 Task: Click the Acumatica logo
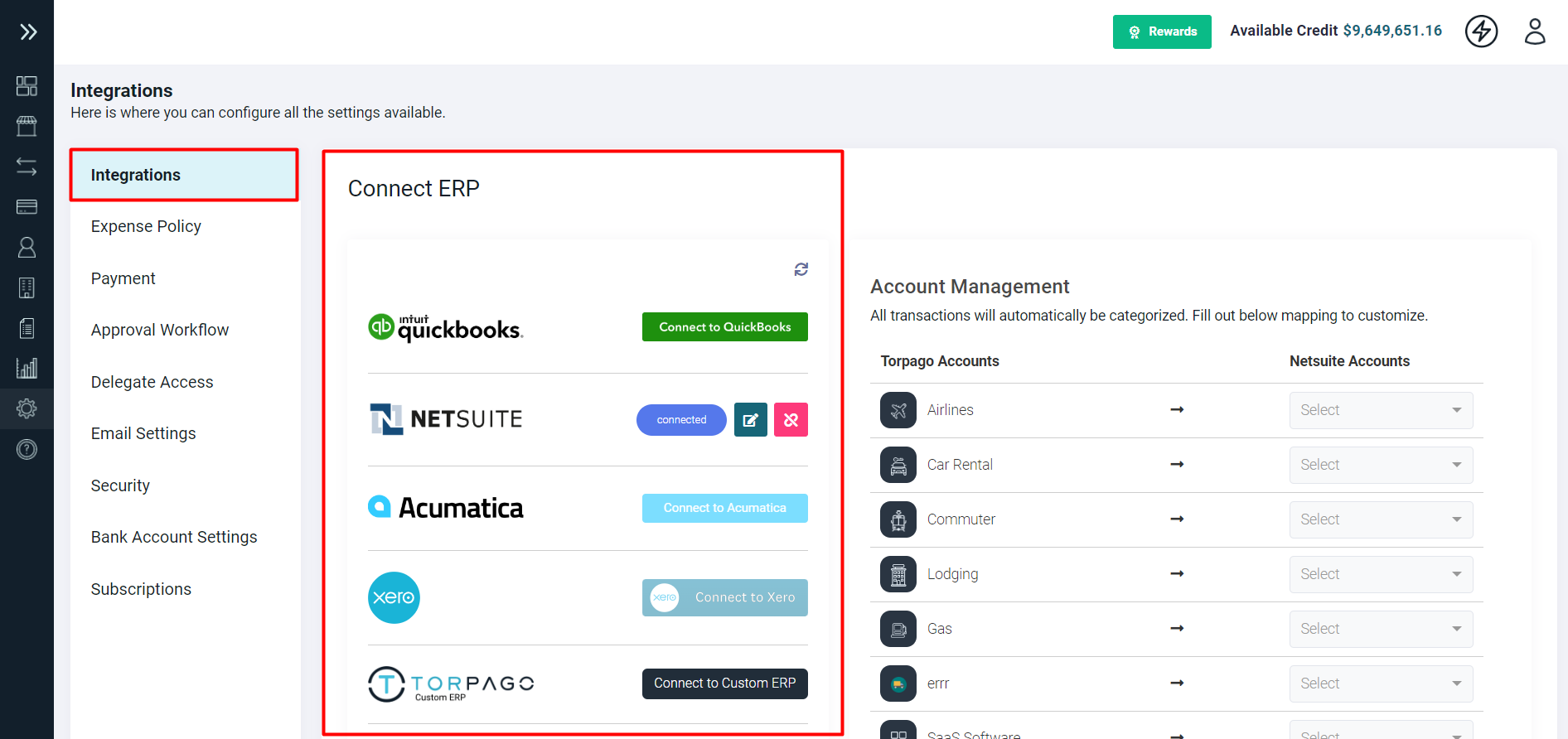pyautogui.click(x=445, y=508)
